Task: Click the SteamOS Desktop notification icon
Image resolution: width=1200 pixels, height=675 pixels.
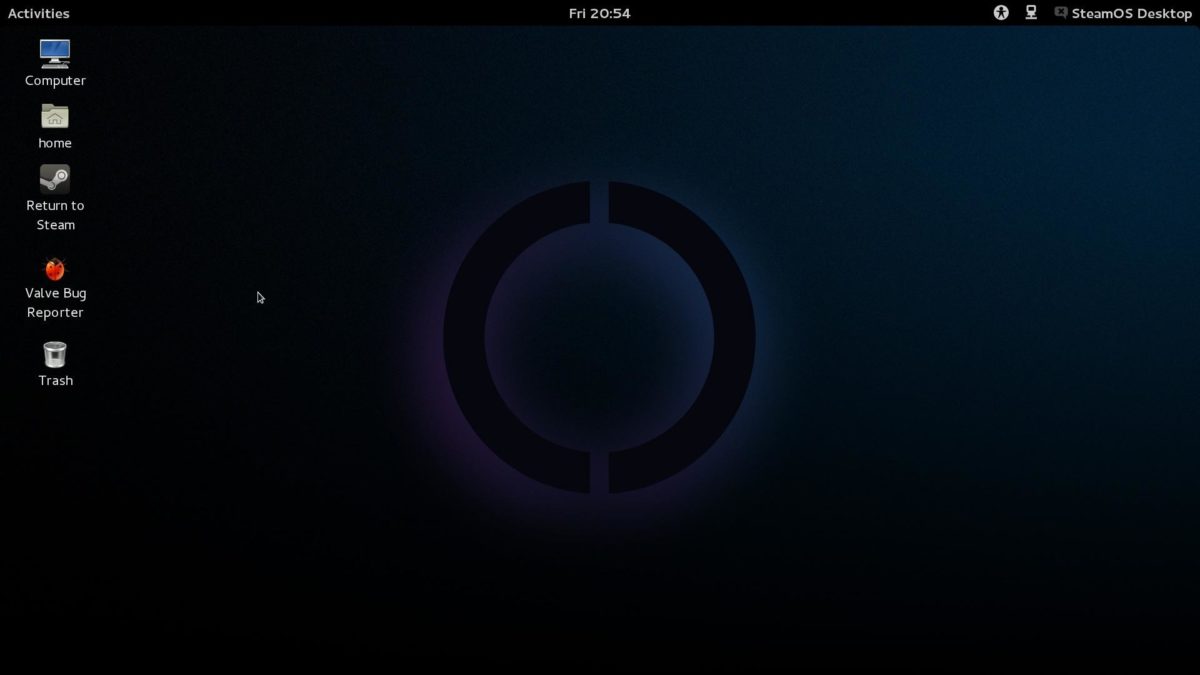Action: (x=1060, y=13)
